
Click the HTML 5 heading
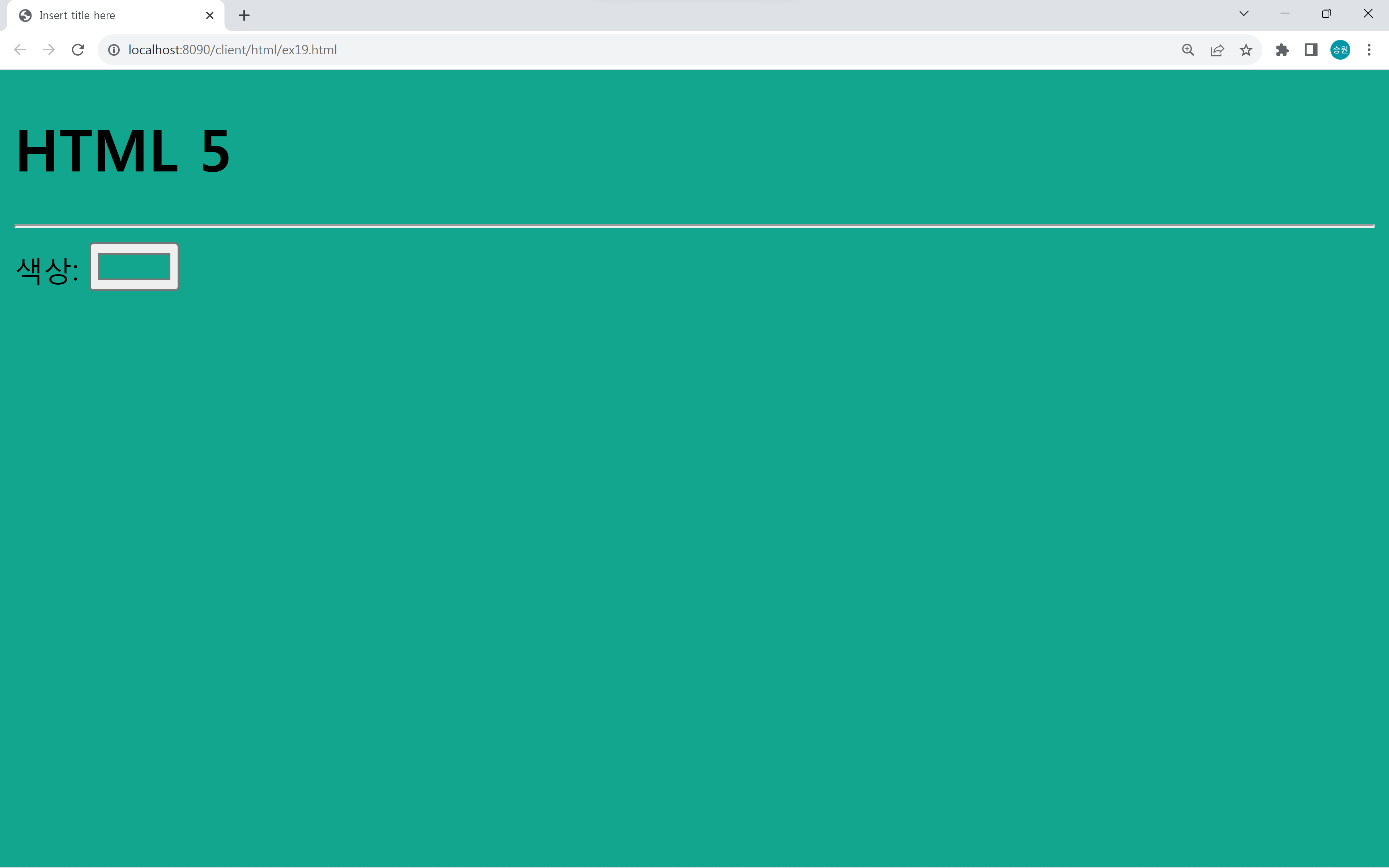click(x=123, y=151)
